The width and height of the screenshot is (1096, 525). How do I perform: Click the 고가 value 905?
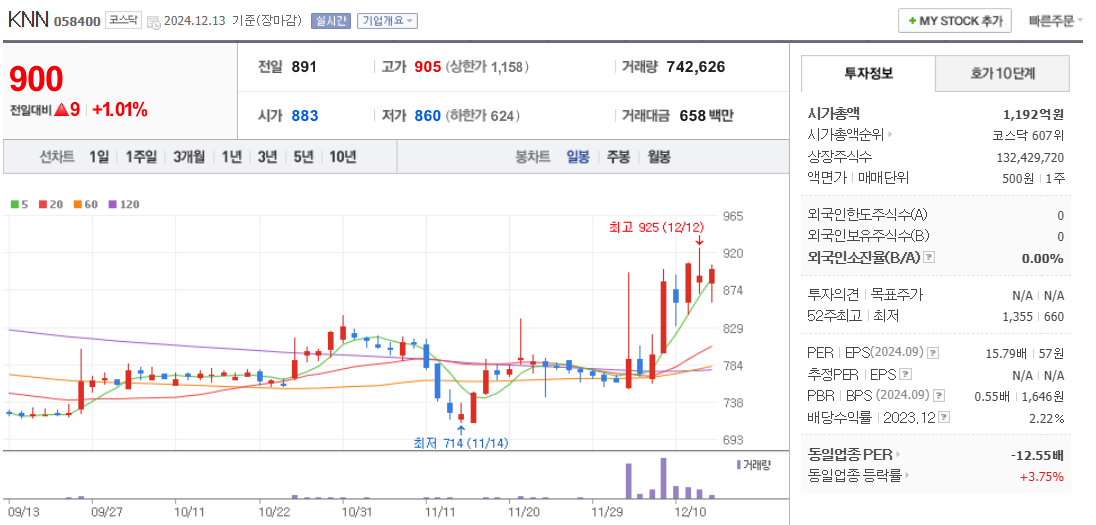(x=428, y=67)
